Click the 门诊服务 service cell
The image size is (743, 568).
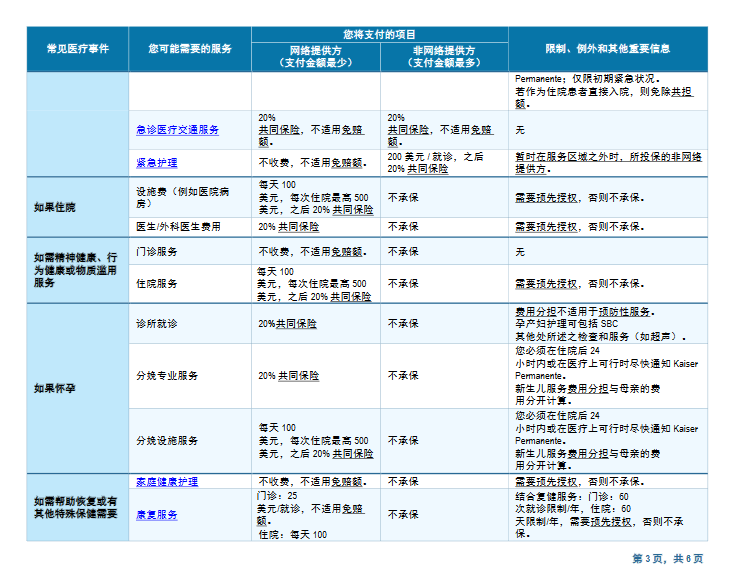point(157,251)
